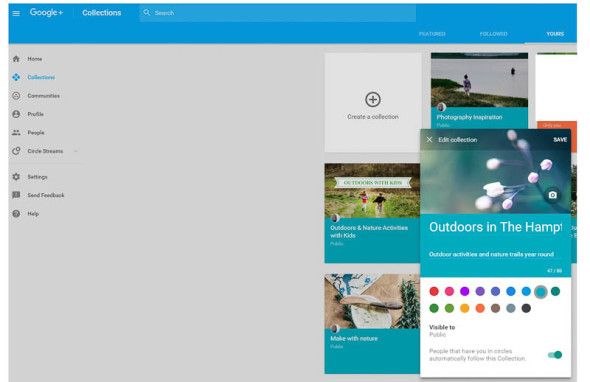Click Create a collection label
The height and width of the screenshot is (382, 590).
coord(373,117)
